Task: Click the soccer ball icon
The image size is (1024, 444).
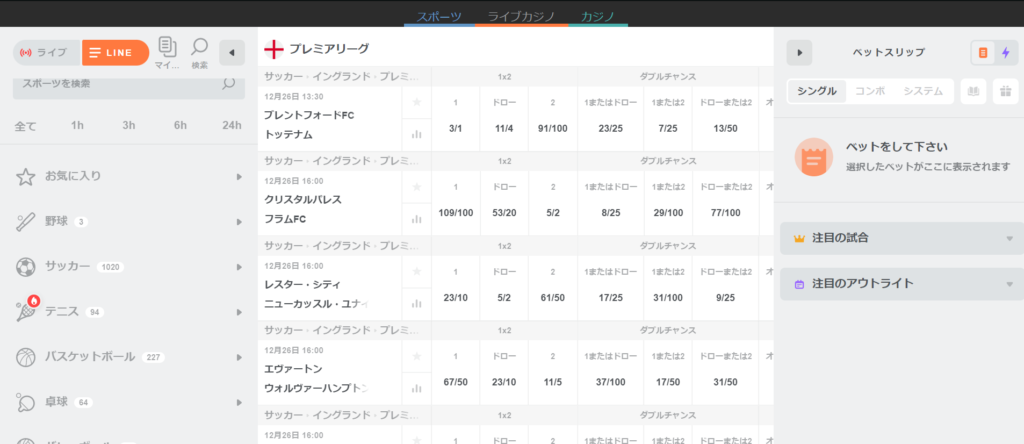Action: [25, 267]
